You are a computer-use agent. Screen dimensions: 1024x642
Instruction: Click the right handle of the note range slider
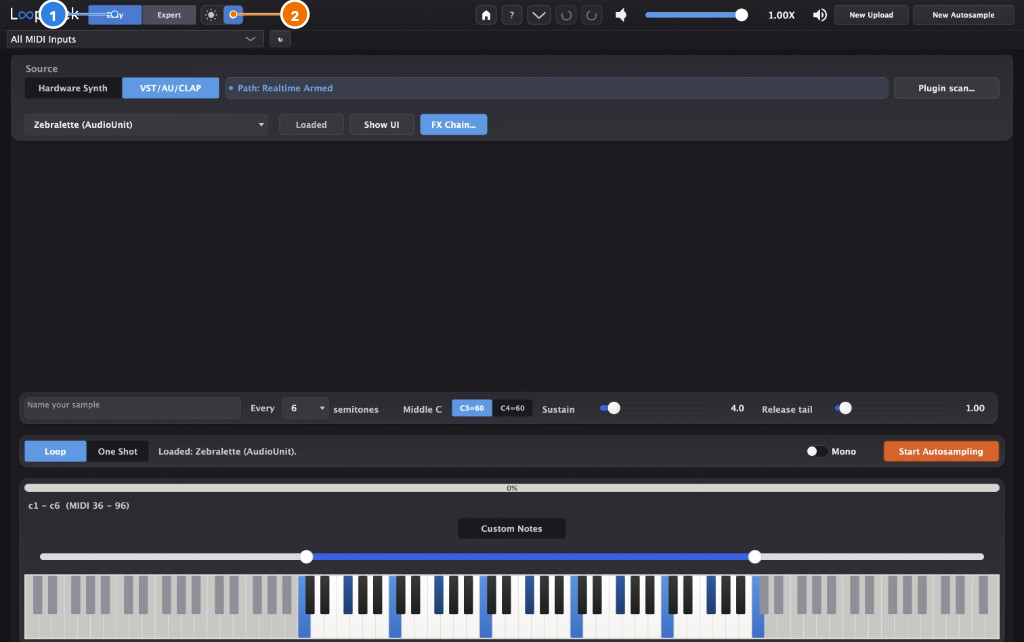[754, 556]
